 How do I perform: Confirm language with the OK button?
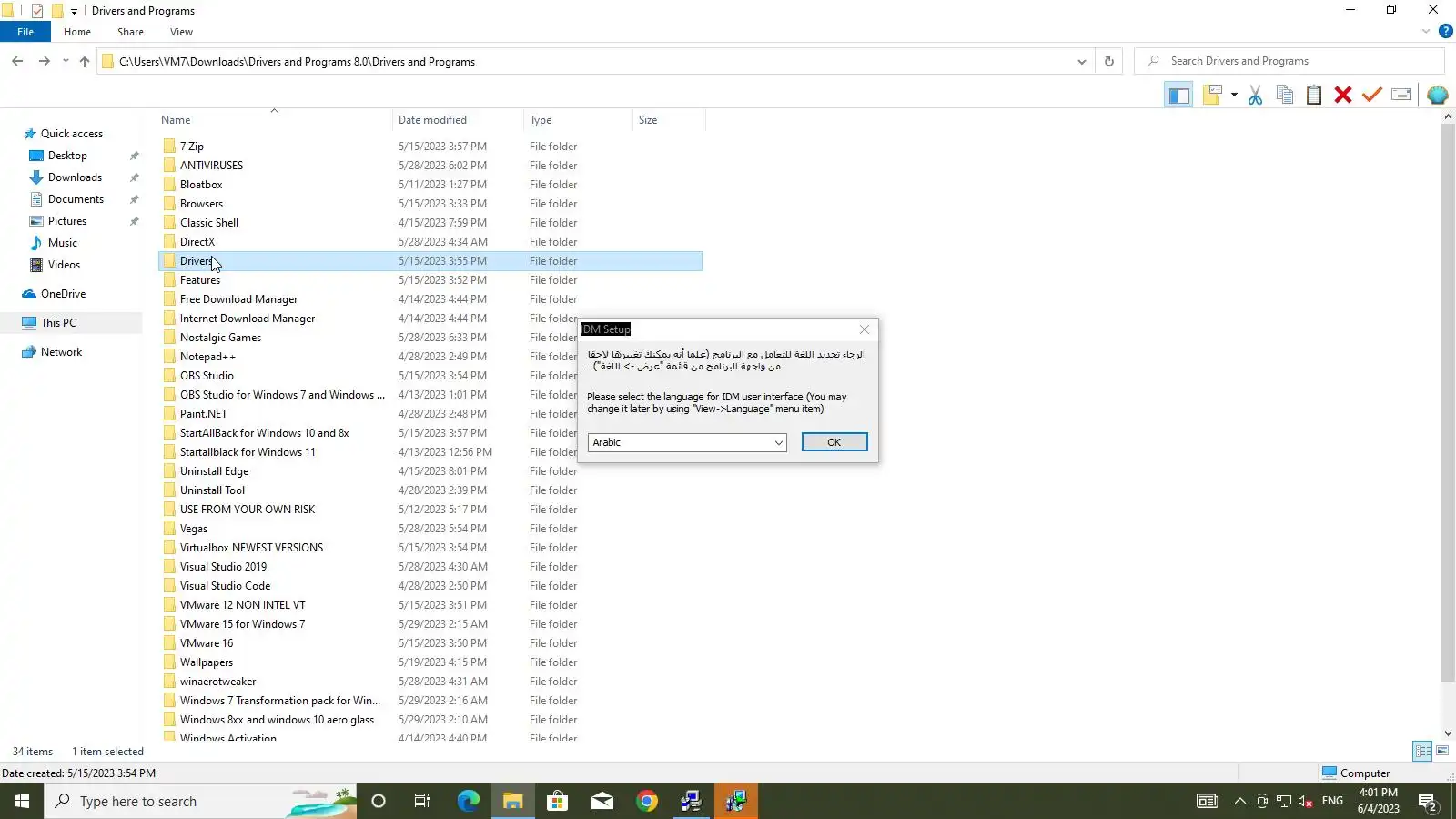click(834, 442)
